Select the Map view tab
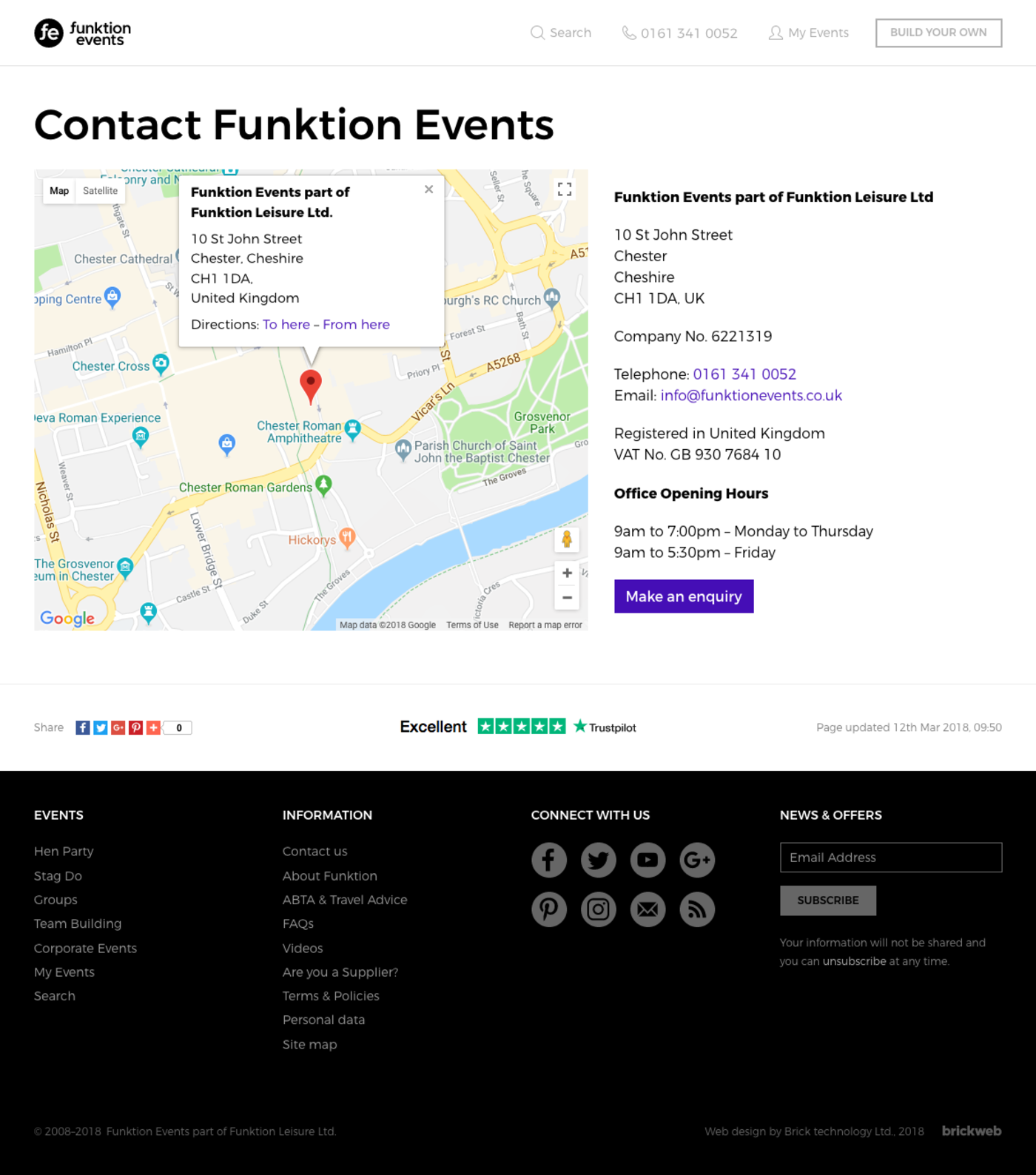Viewport: 1036px width, 1175px height. coord(59,191)
